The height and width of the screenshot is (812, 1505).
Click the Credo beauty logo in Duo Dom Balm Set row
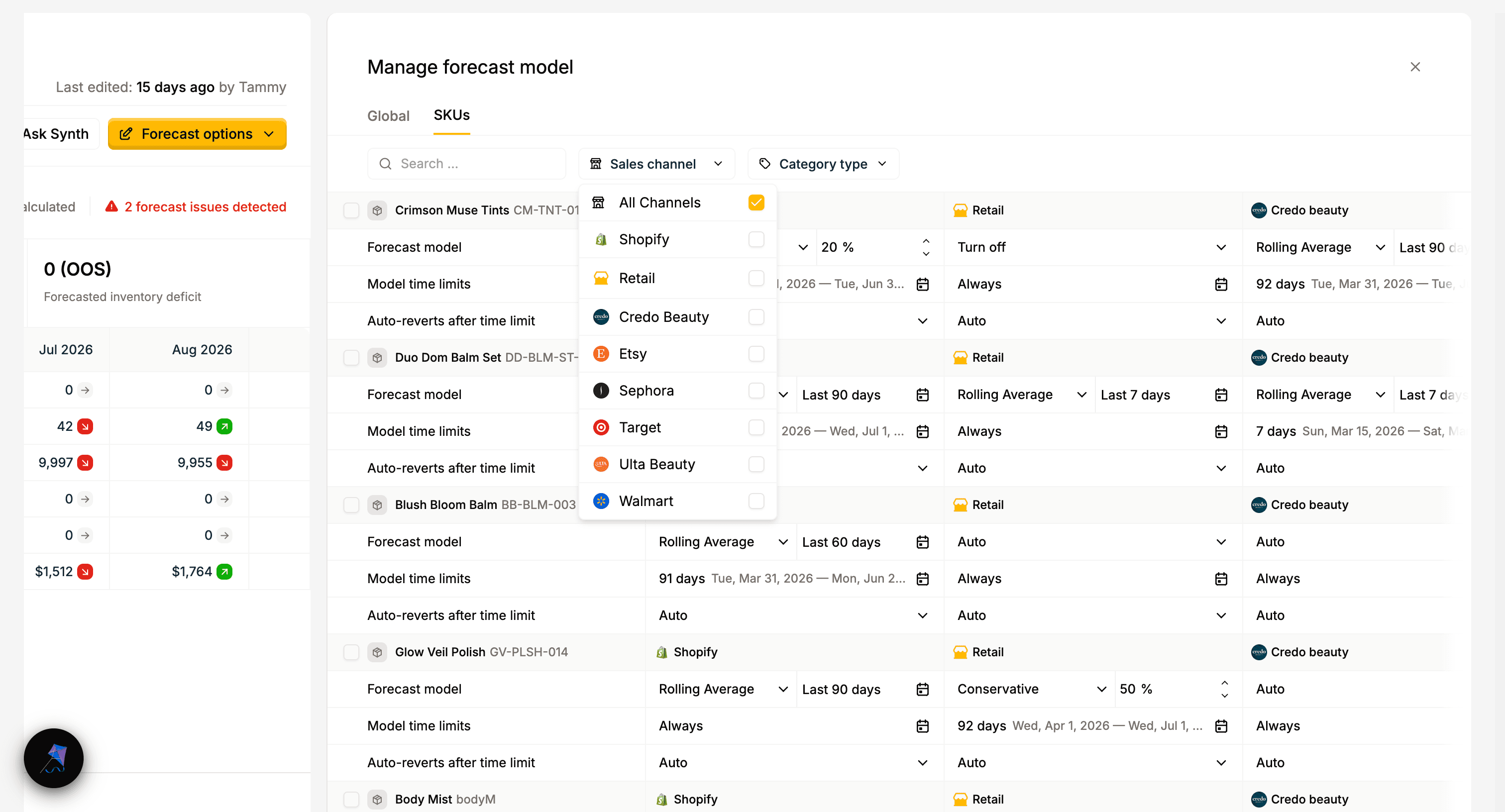point(1259,358)
